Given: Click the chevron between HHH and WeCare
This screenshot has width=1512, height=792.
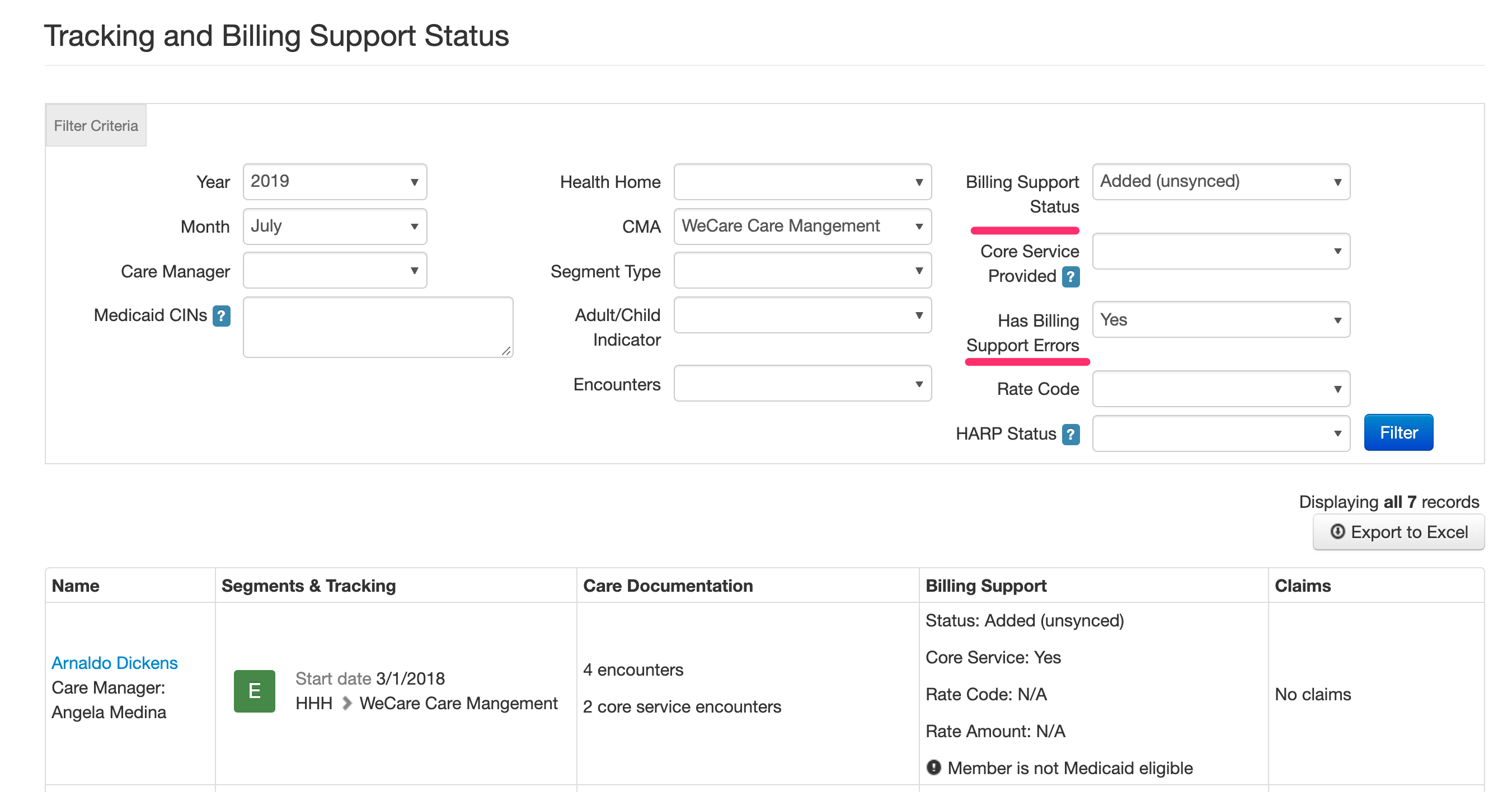Looking at the screenshot, I should point(346,703).
